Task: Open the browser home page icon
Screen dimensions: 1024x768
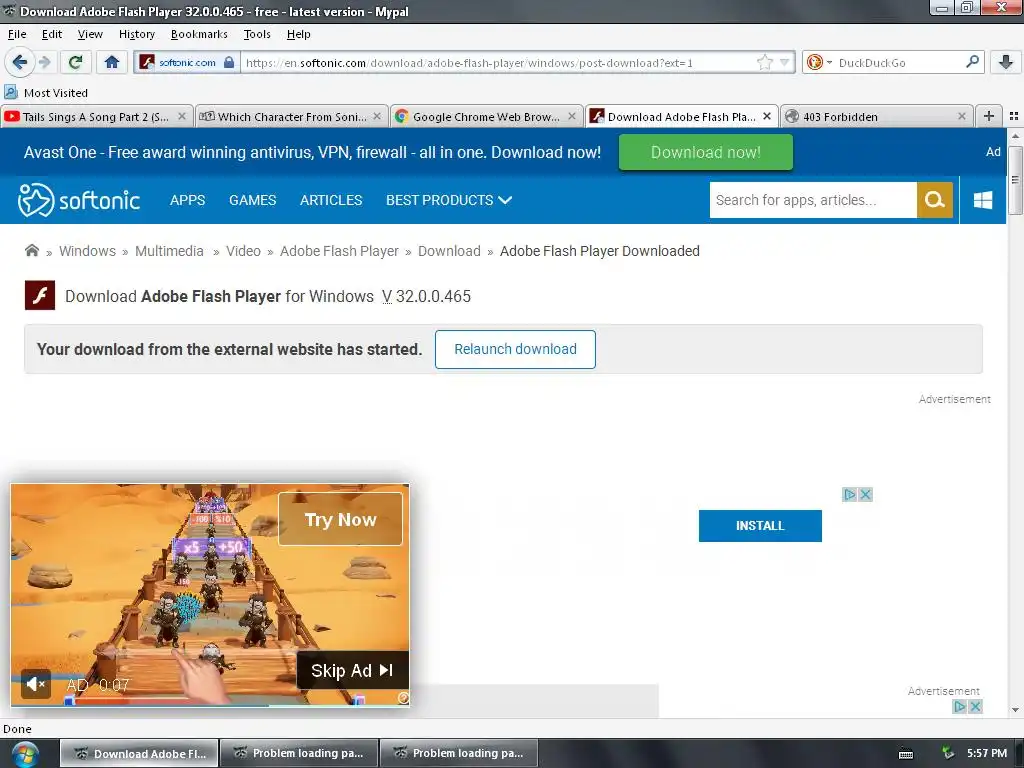Action: [x=112, y=62]
